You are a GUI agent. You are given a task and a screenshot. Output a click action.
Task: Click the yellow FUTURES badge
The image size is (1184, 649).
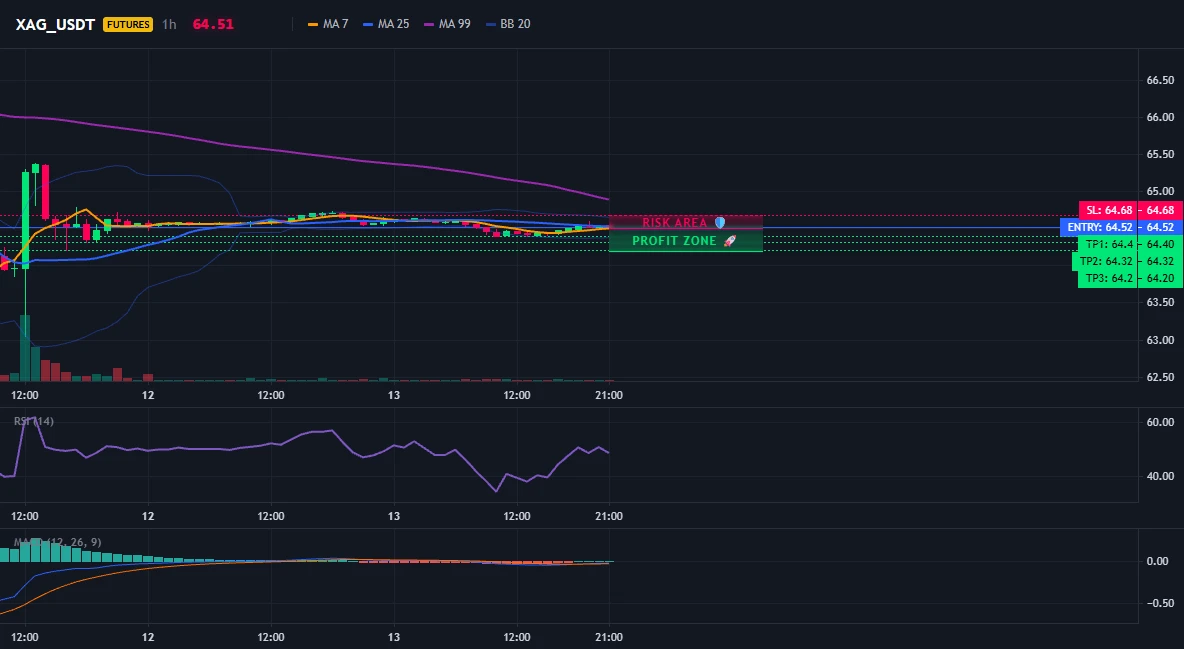coord(128,24)
